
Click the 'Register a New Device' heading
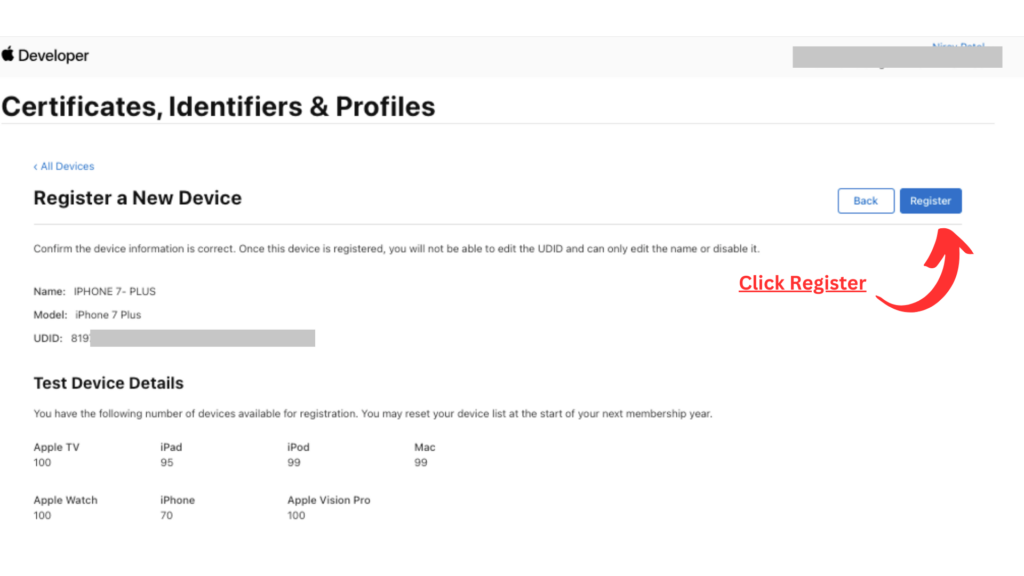pos(137,198)
